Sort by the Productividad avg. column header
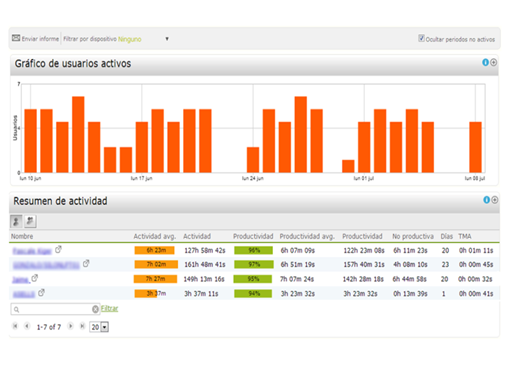Viewport: 512px width, 368px height. click(307, 236)
